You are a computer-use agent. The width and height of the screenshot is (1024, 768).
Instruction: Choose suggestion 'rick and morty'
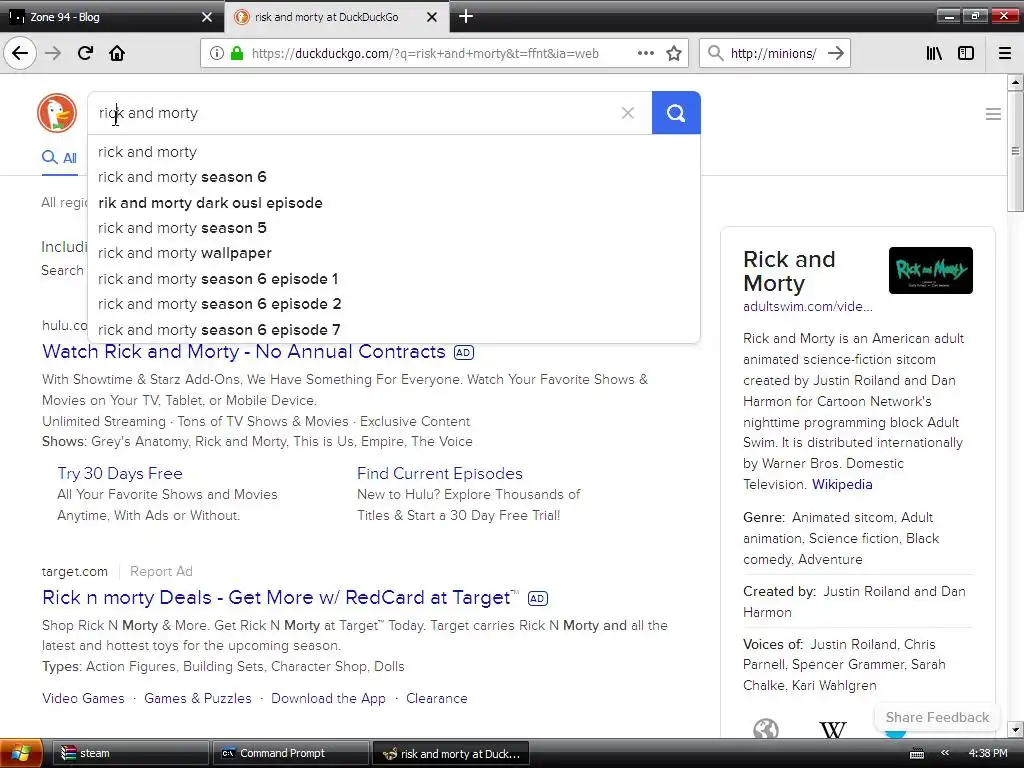click(394, 152)
